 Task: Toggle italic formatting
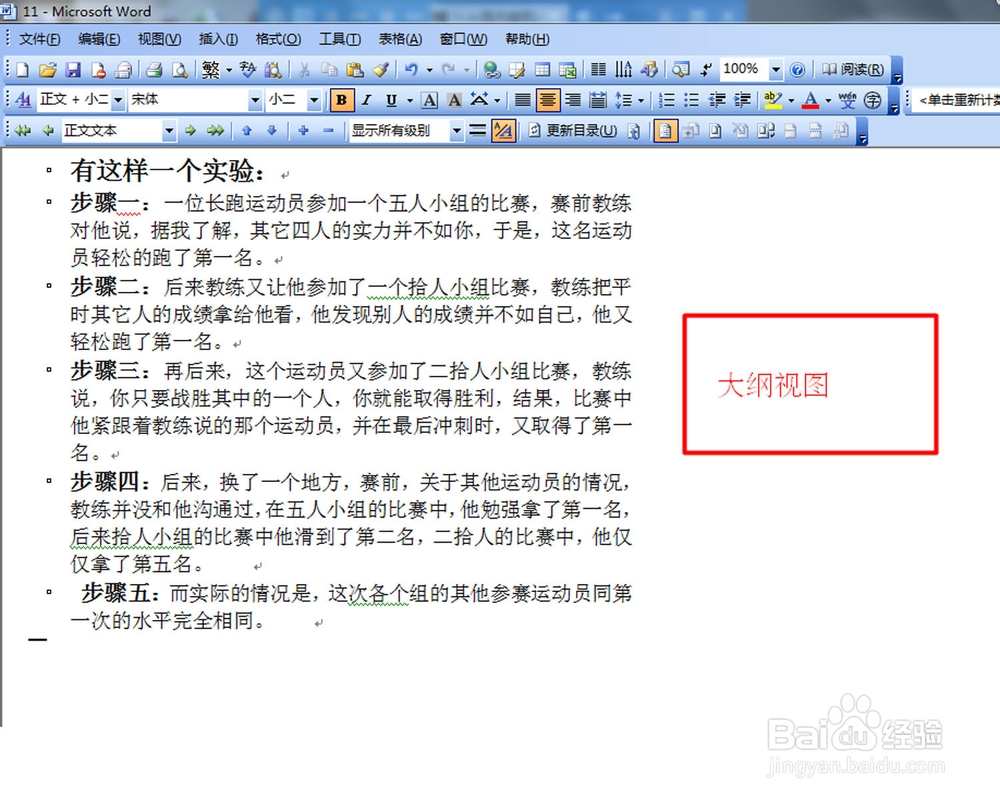(x=365, y=100)
